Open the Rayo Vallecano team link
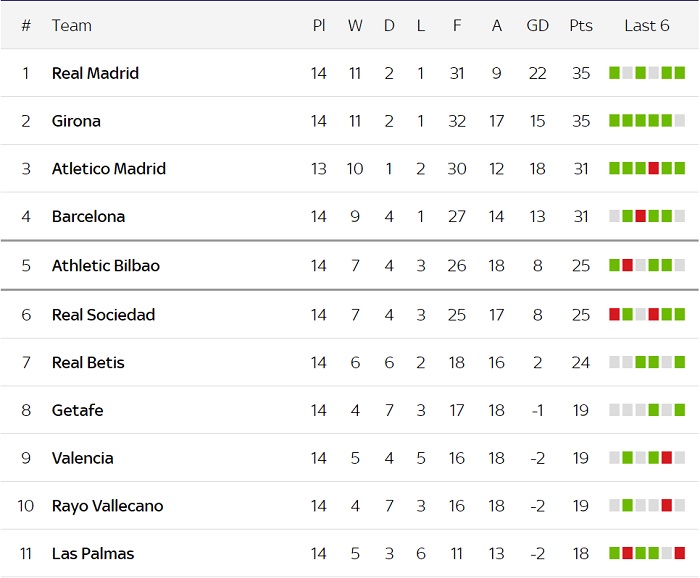700x578 pixels. click(x=107, y=506)
